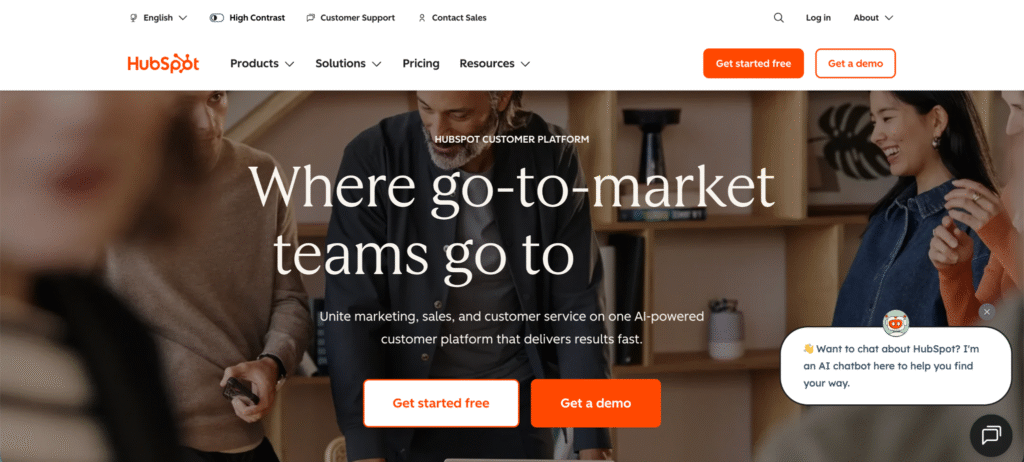This screenshot has height=462, width=1024.
Task: Open the Resources navigation menu
Action: tap(494, 63)
